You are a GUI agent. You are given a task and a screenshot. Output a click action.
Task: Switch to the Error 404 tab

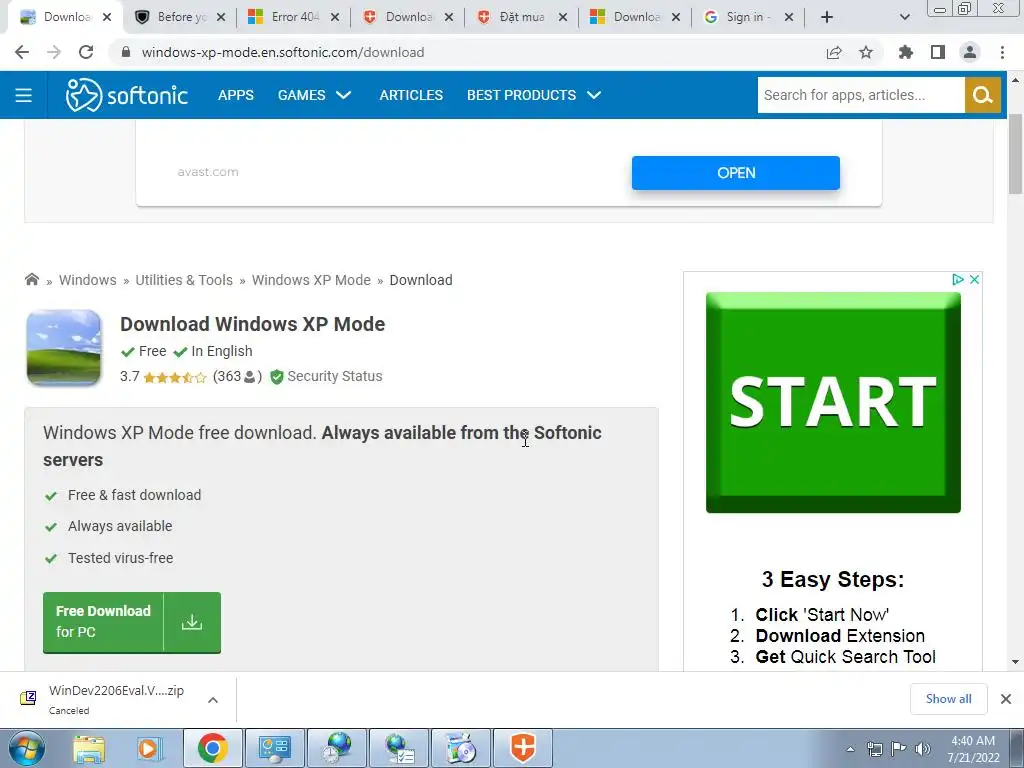coord(294,17)
